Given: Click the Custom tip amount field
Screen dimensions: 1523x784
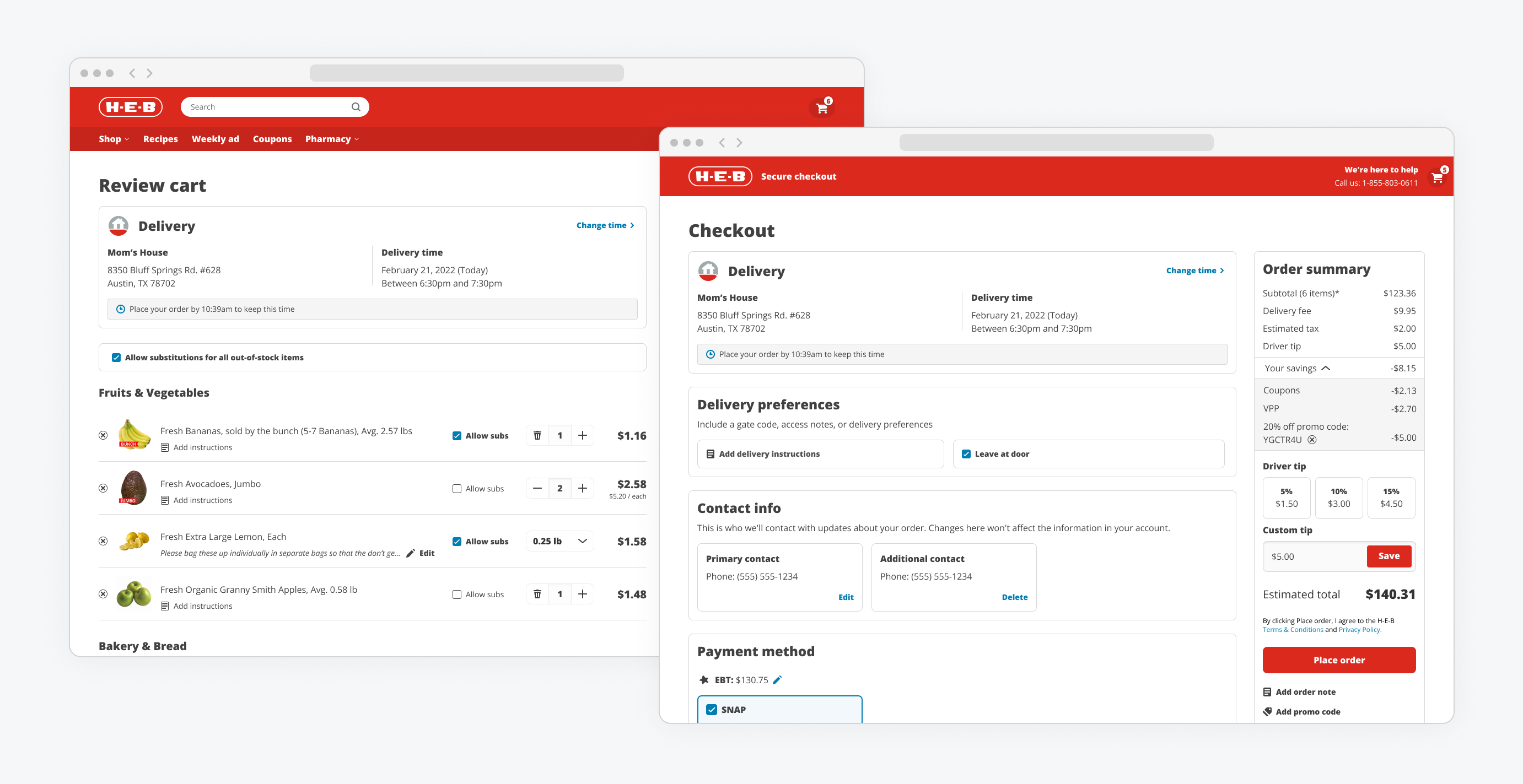Looking at the screenshot, I should 1314,556.
